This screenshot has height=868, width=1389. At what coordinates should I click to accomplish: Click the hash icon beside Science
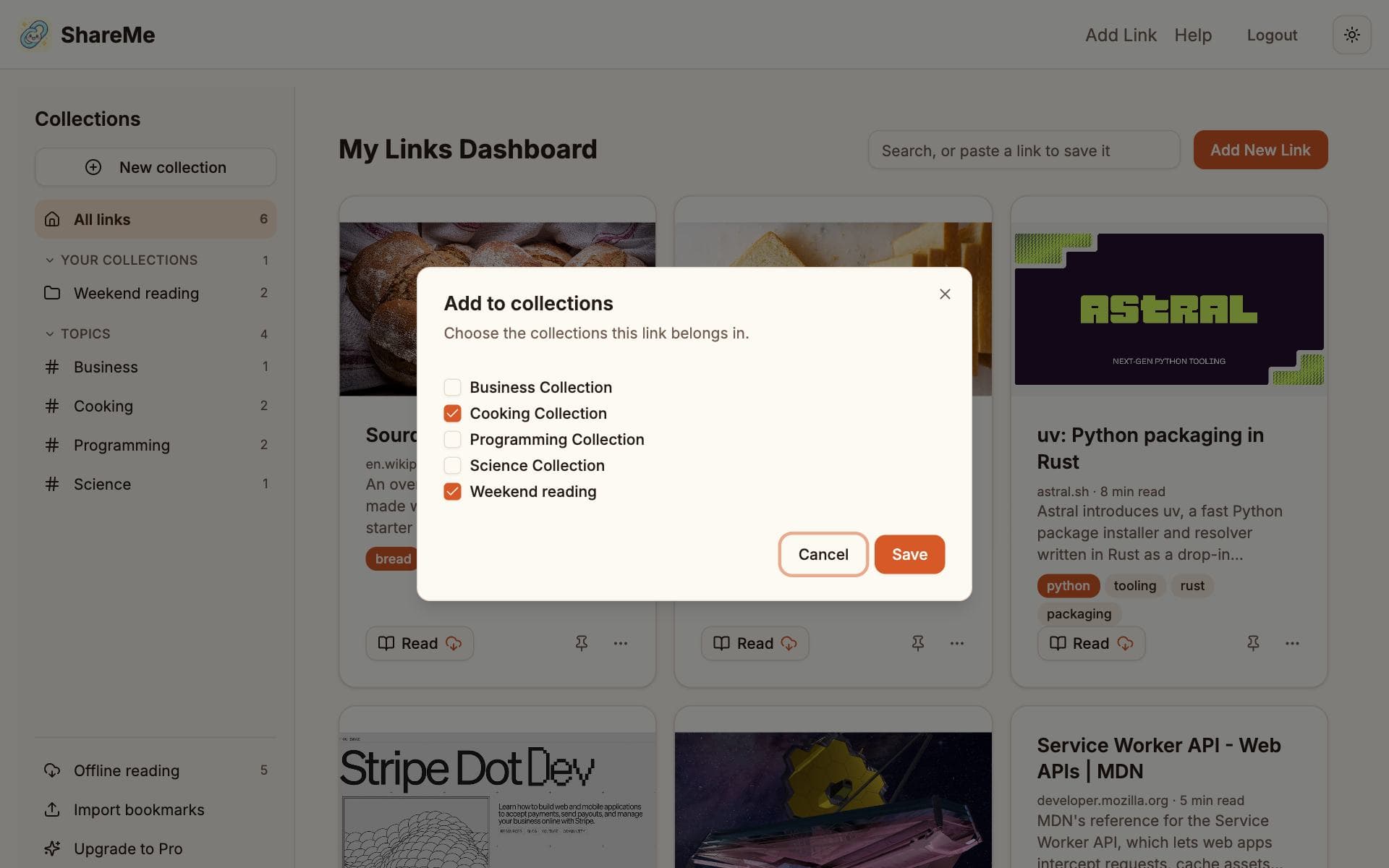click(52, 484)
